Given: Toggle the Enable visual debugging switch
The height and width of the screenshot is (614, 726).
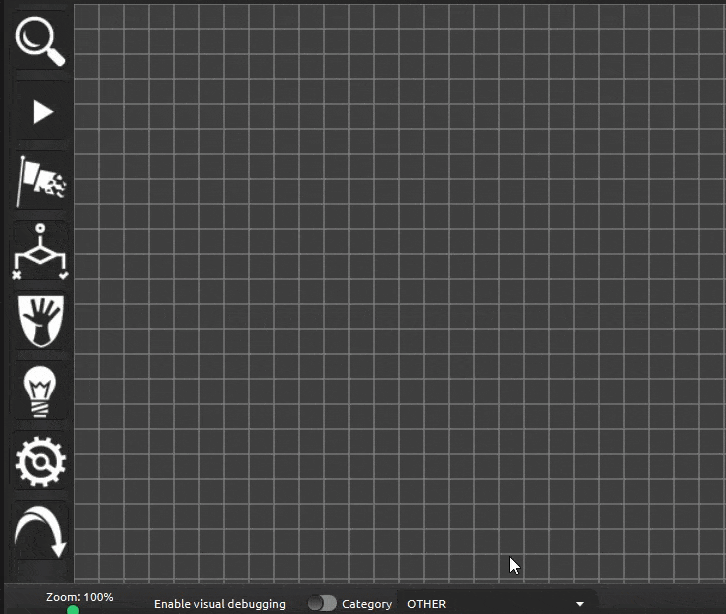Looking at the screenshot, I should (322, 603).
